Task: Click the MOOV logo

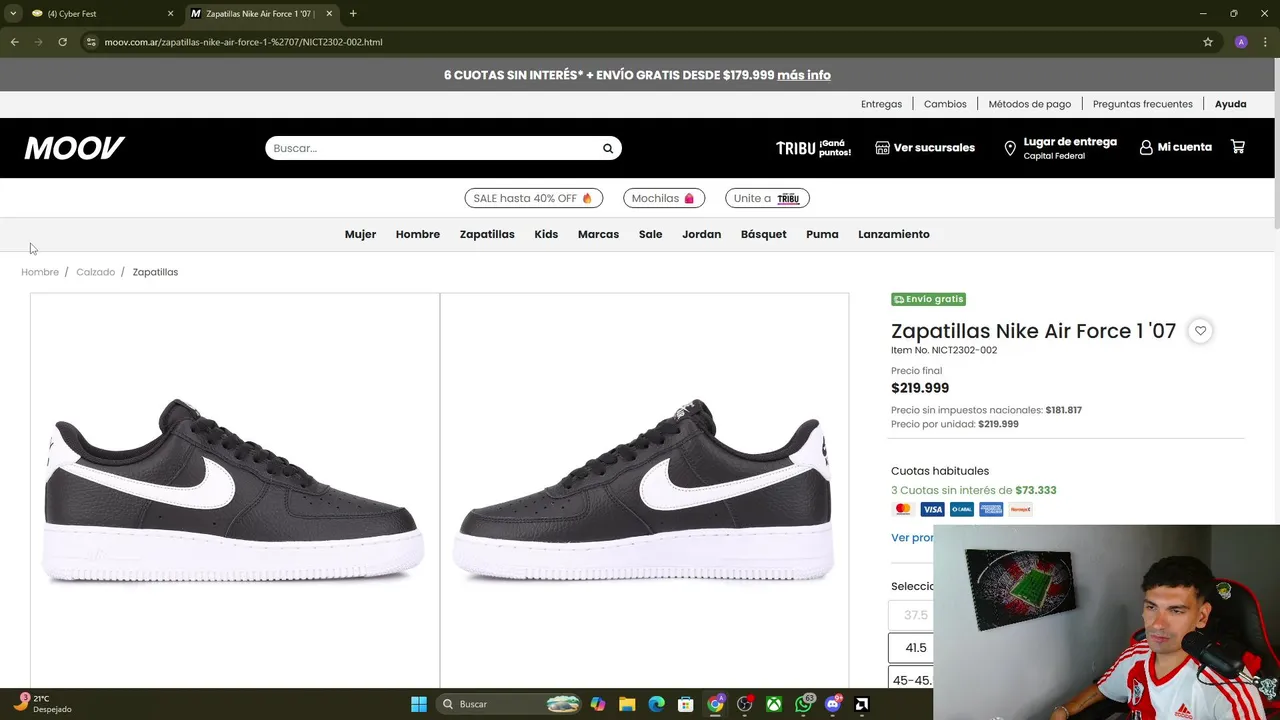Action: click(75, 148)
